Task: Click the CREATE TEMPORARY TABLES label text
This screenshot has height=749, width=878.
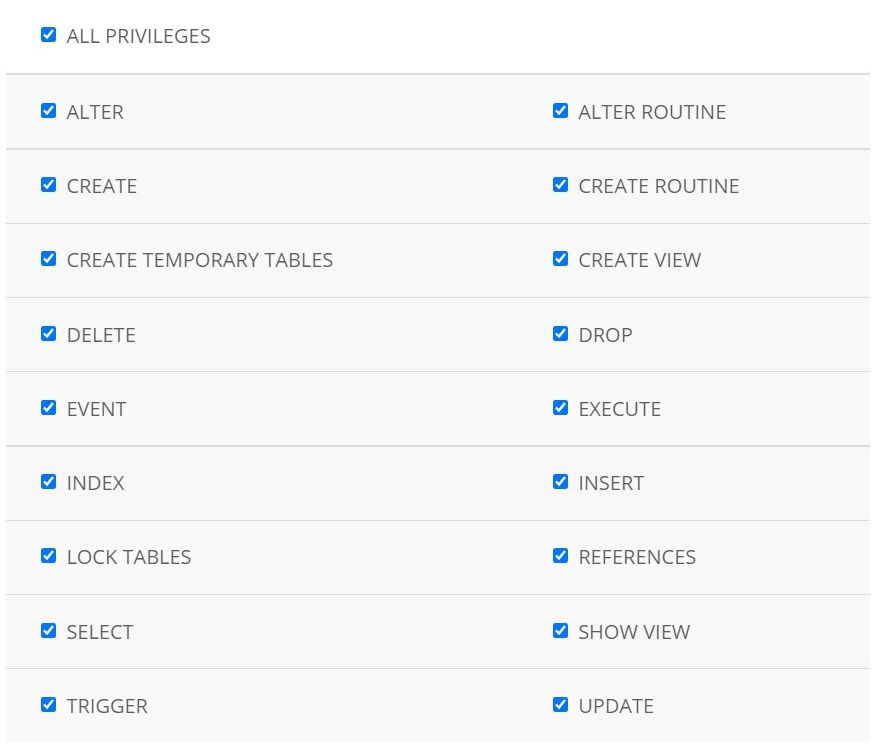Action: (x=199, y=260)
